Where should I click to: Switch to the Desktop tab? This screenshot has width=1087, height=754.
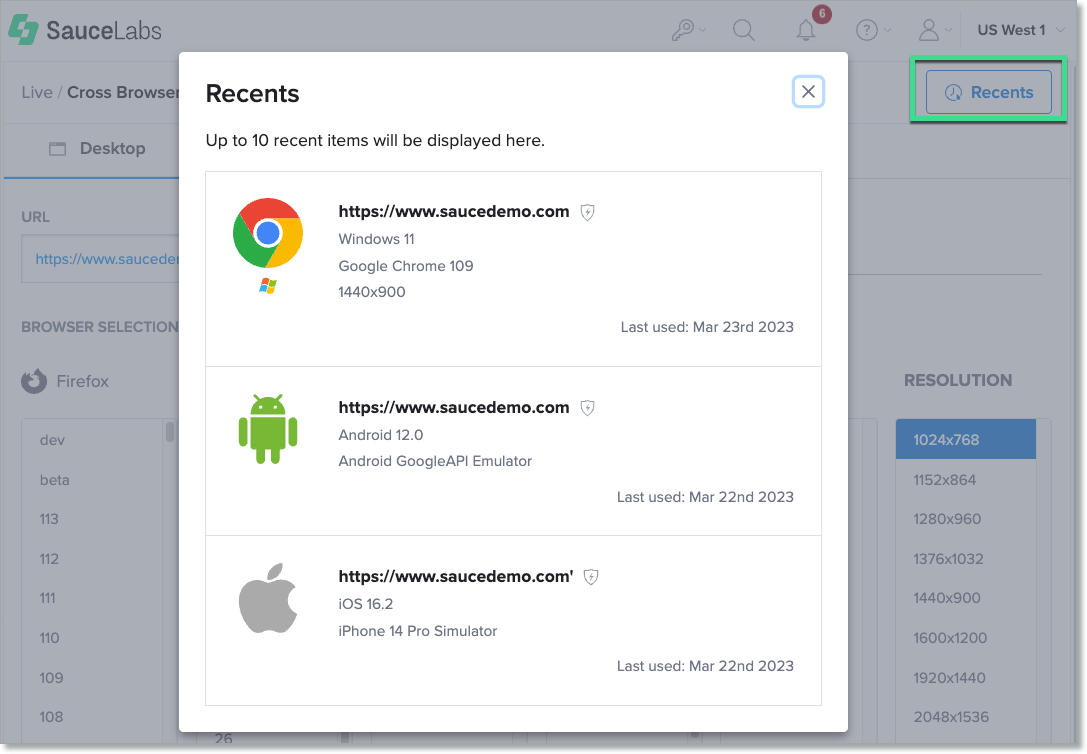pyautogui.click(x=98, y=149)
